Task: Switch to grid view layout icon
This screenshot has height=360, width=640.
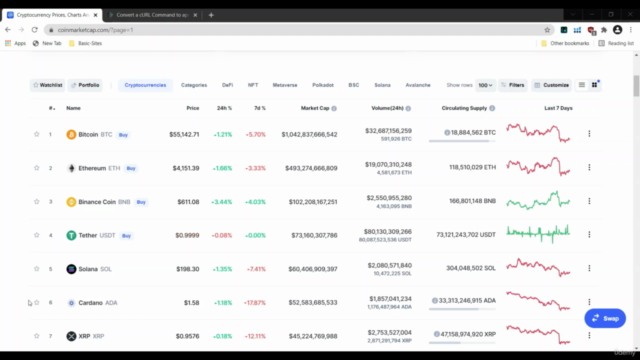Action: pos(595,85)
